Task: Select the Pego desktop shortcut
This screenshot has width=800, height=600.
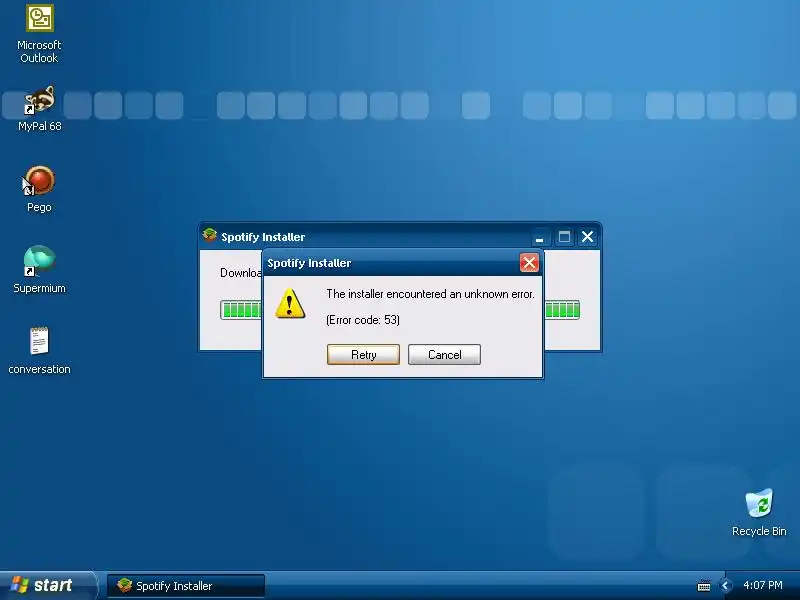Action: pyautogui.click(x=39, y=189)
